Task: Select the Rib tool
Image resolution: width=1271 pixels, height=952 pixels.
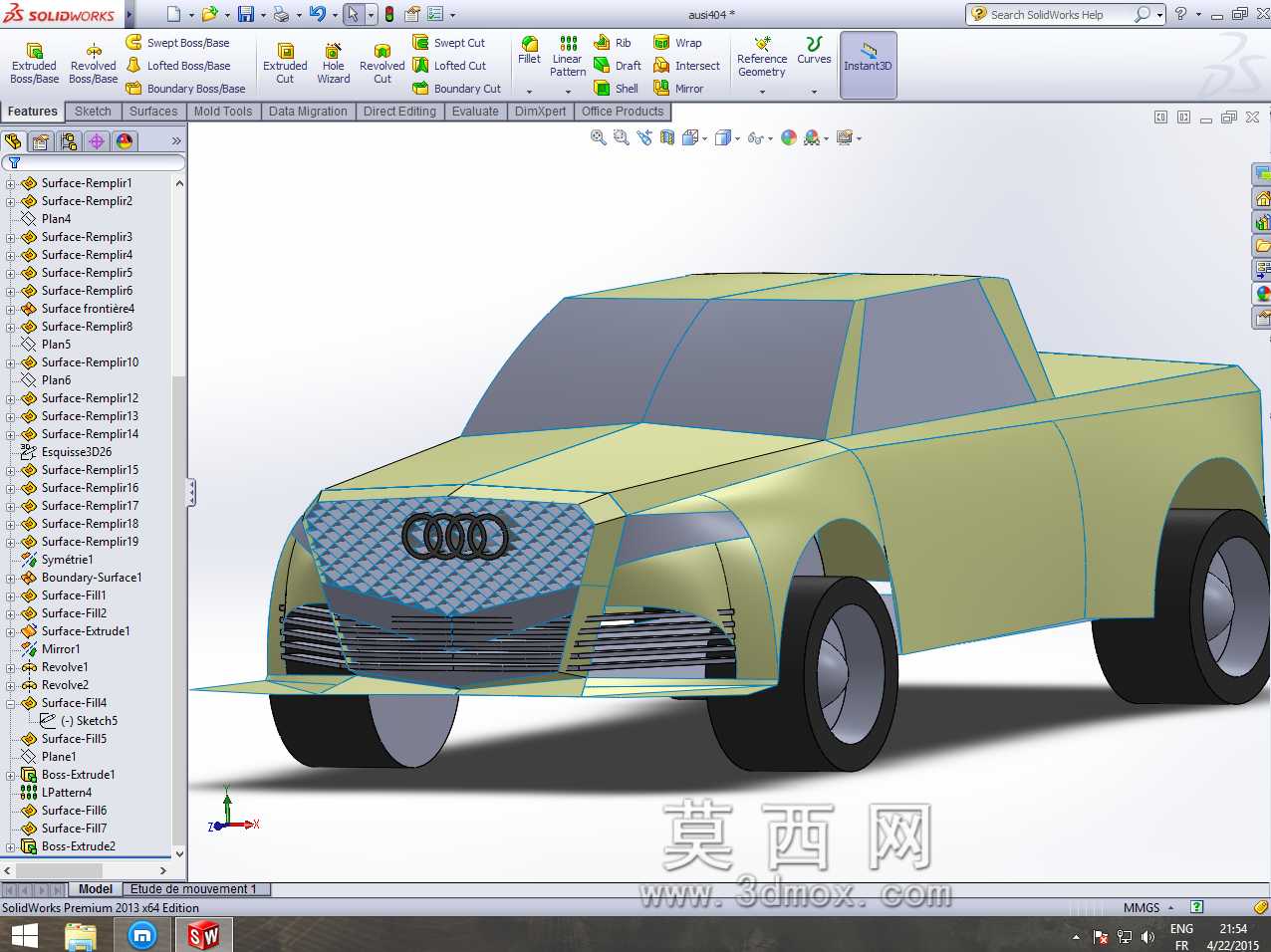Action: [613, 43]
